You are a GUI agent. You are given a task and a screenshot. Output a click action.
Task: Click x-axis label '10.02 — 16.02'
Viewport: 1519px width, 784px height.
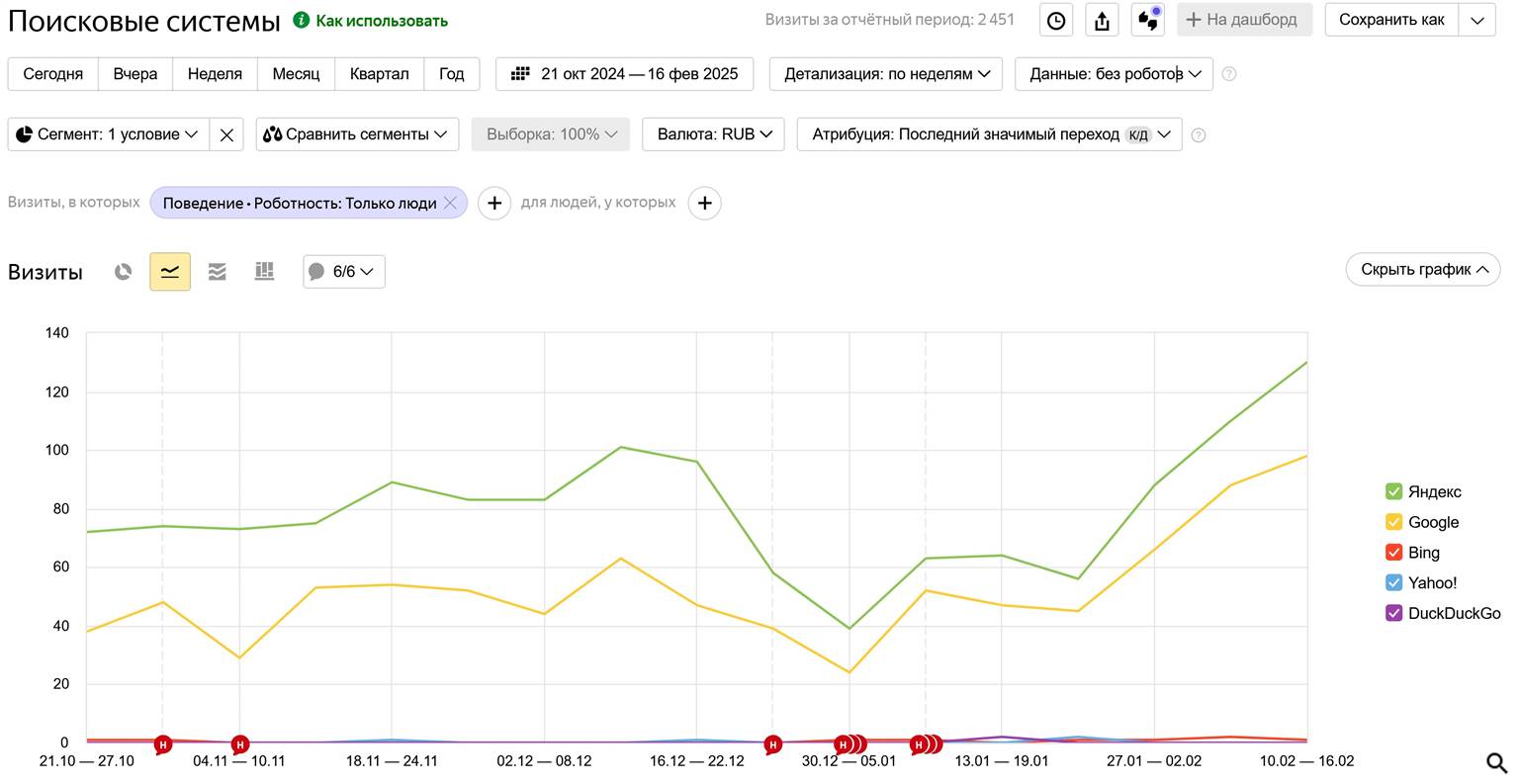[1306, 760]
